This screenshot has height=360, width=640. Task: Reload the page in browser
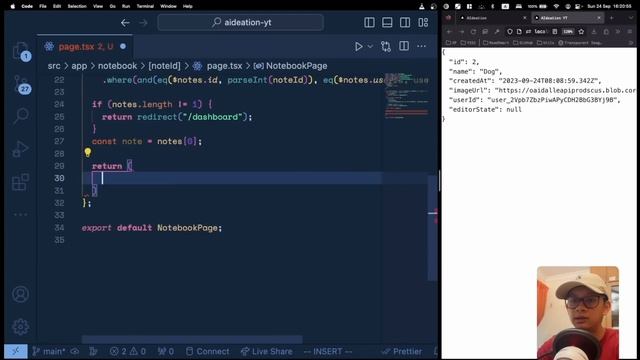473,31
